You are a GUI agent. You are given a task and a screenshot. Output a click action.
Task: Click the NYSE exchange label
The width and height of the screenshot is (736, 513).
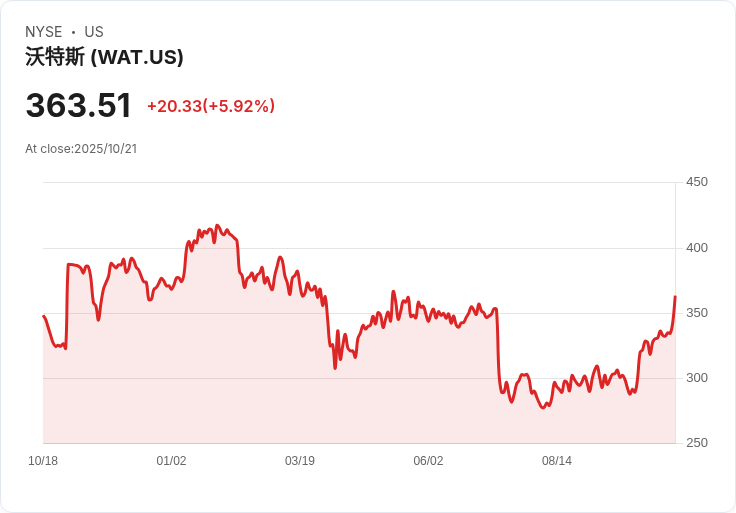[x=44, y=32]
